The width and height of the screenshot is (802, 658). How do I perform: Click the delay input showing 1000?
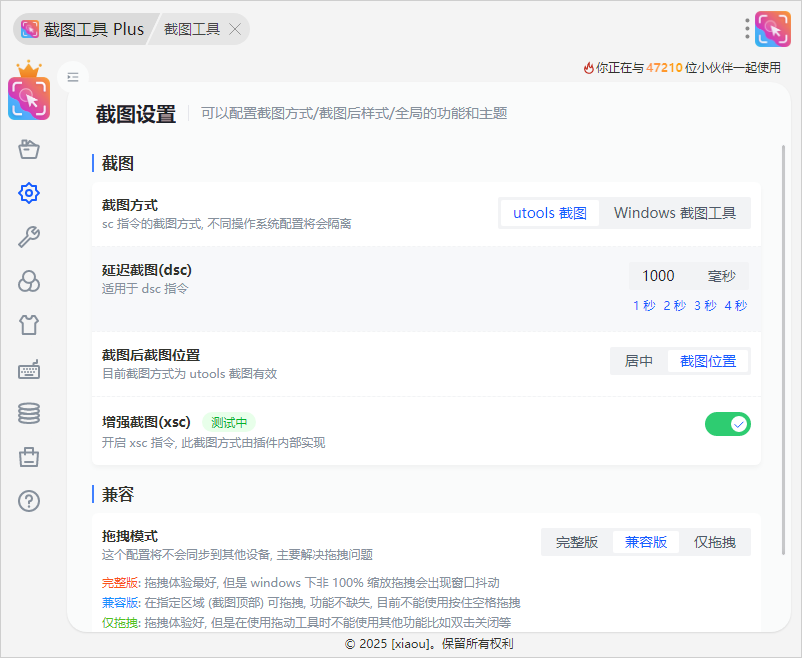[x=659, y=276]
